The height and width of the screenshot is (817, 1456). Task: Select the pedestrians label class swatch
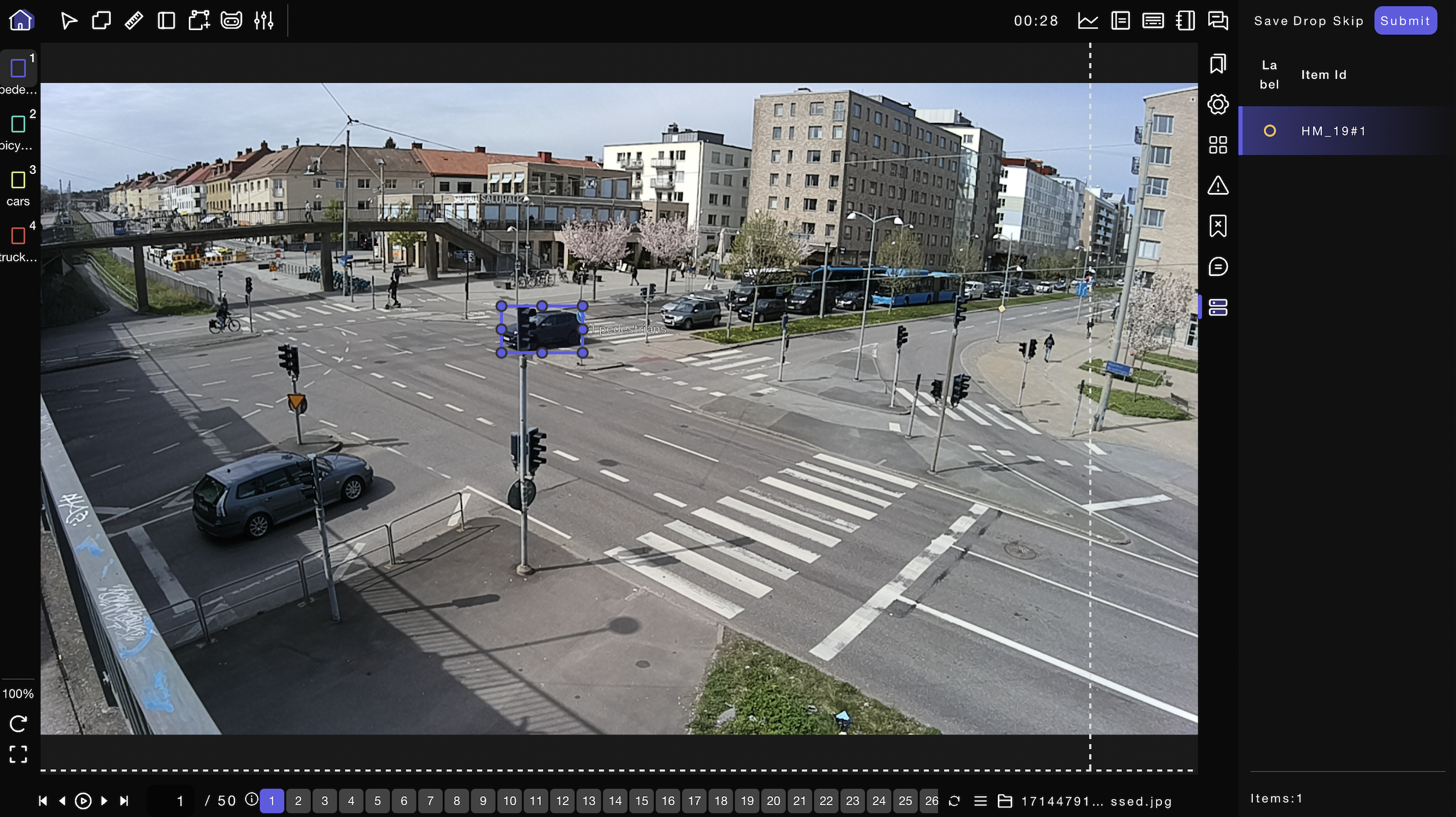coord(18,68)
